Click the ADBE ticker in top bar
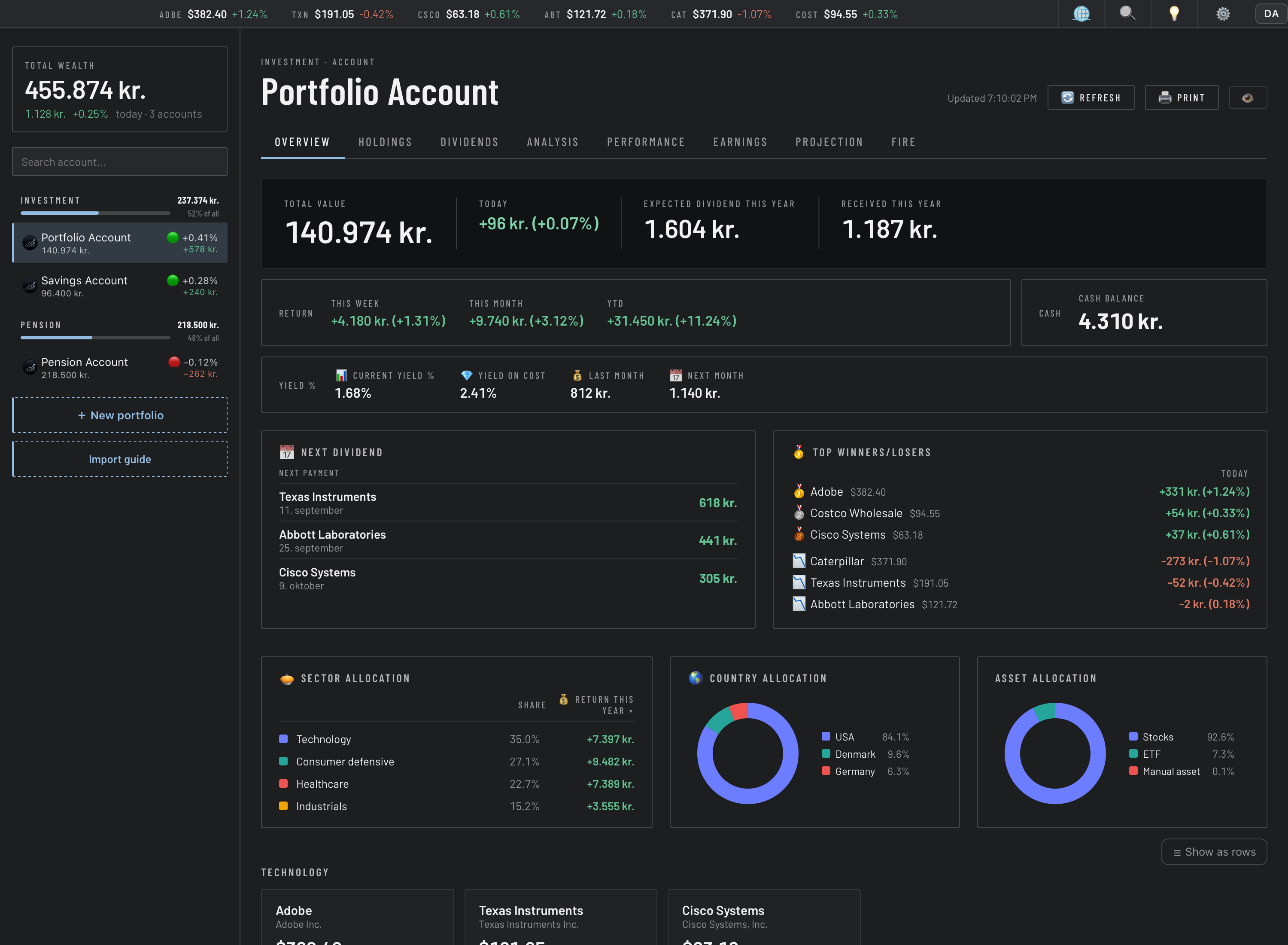Viewport: 1288px width, 945px height. pyautogui.click(x=213, y=14)
